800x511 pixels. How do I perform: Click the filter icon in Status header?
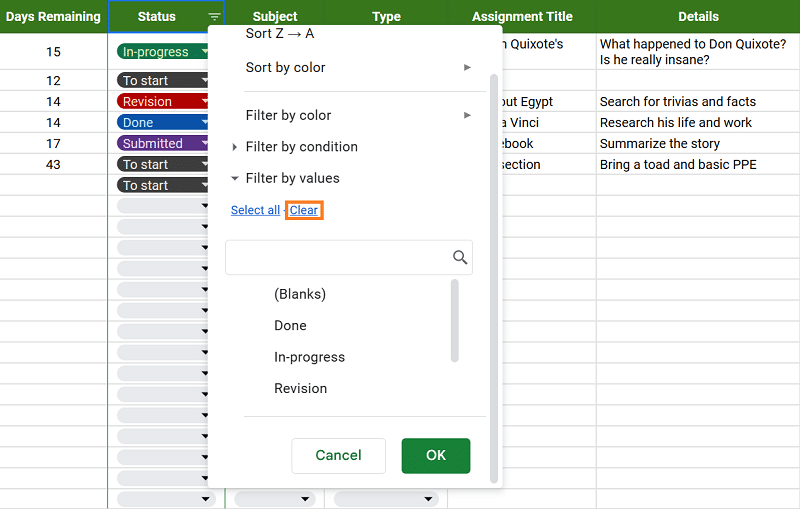(214, 17)
